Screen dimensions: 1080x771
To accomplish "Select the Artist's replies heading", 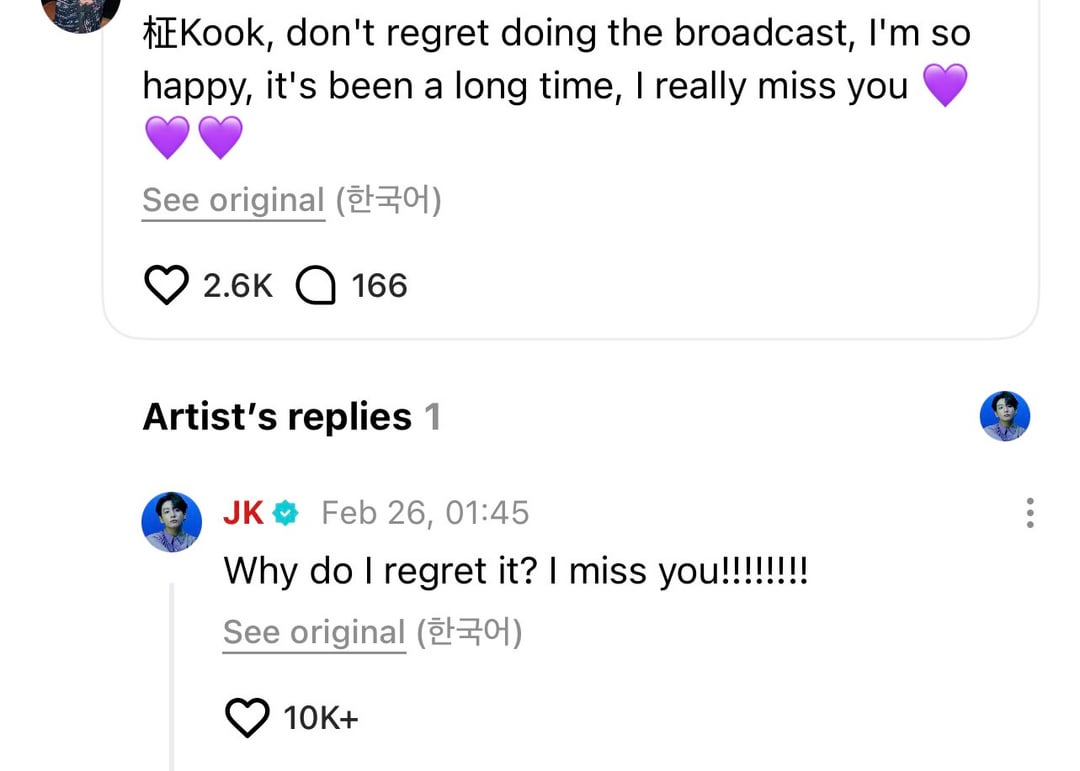I will click(277, 417).
